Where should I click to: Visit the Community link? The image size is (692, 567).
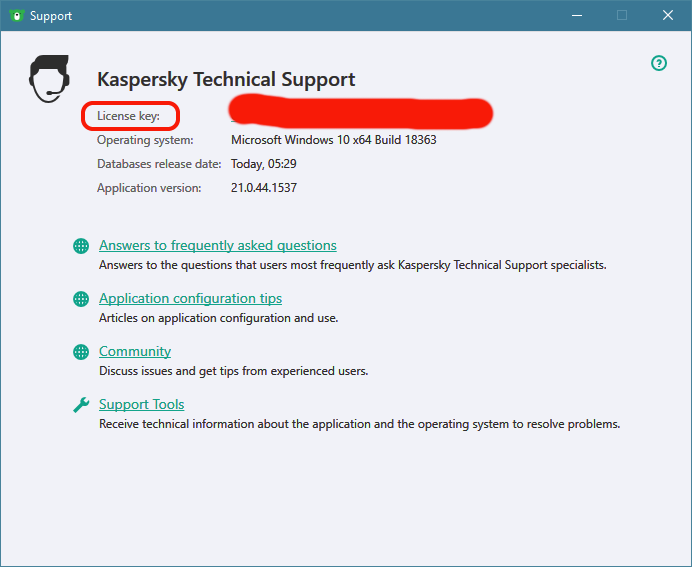pyautogui.click(x=135, y=351)
